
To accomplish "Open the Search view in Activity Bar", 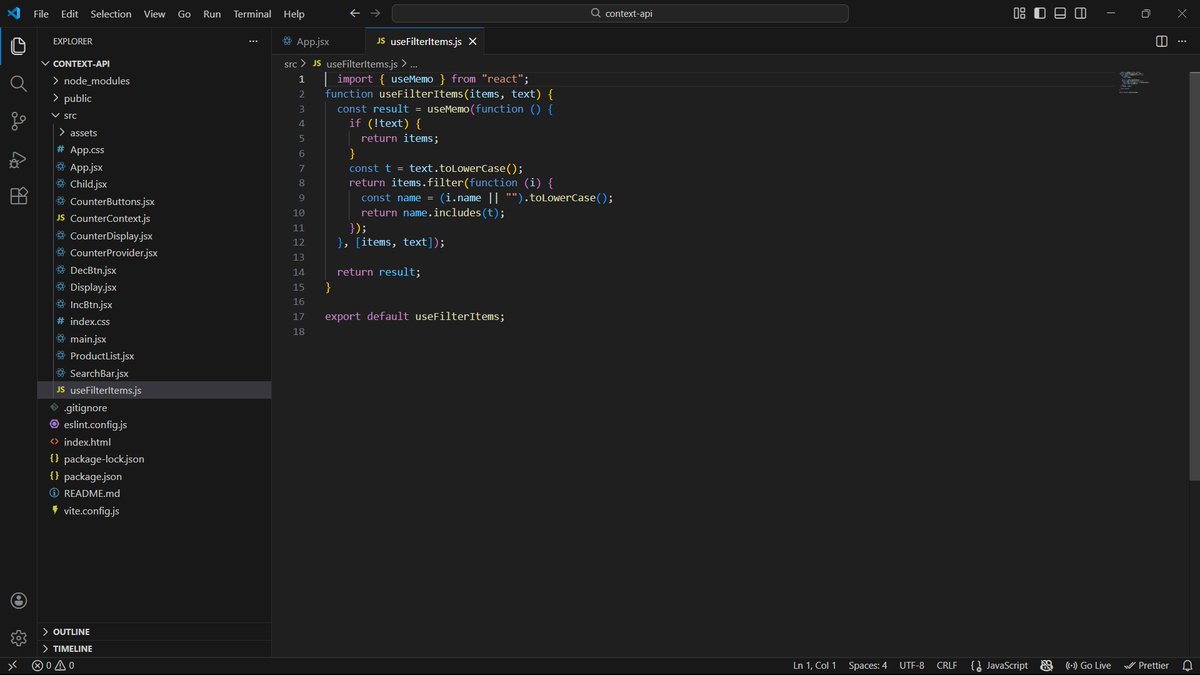I will click(18, 84).
